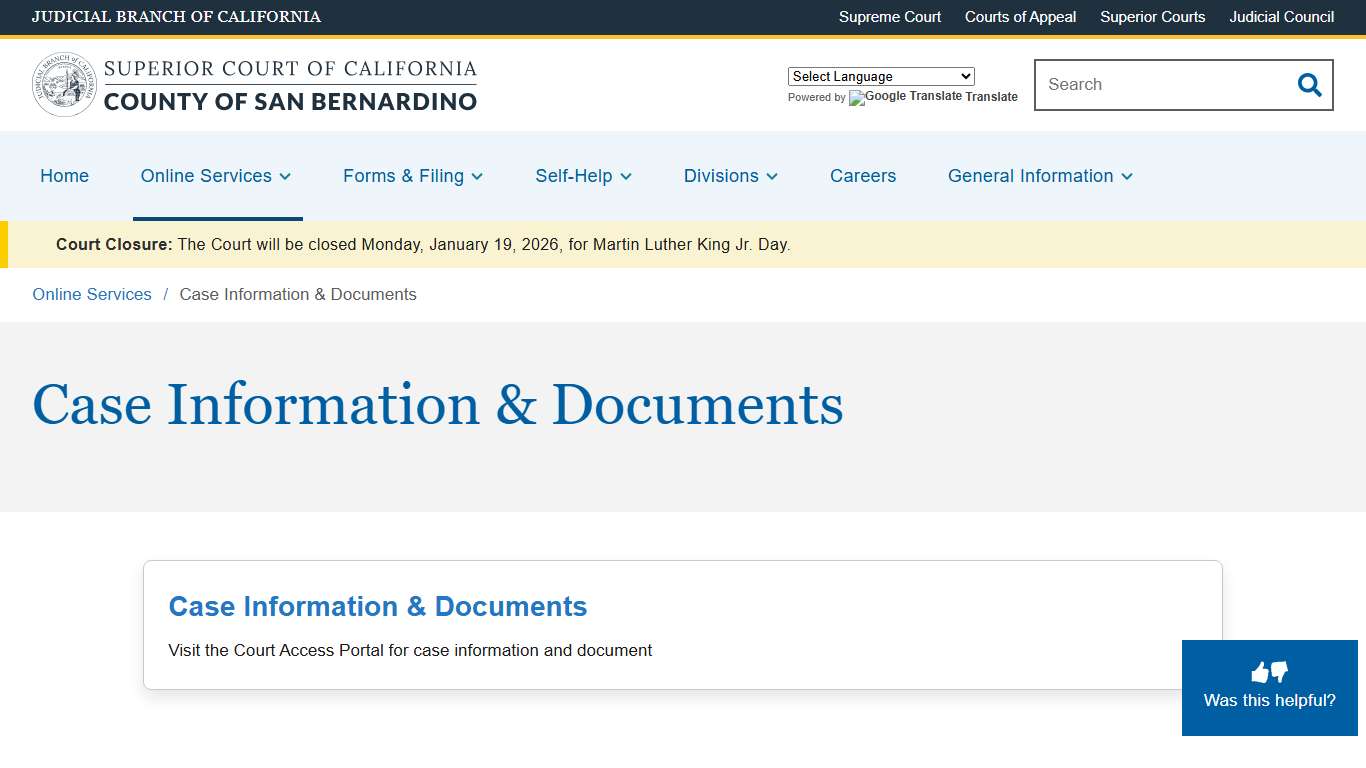Expand the General Information menu
Image resolution: width=1366 pixels, height=768 pixels.
[1039, 176]
